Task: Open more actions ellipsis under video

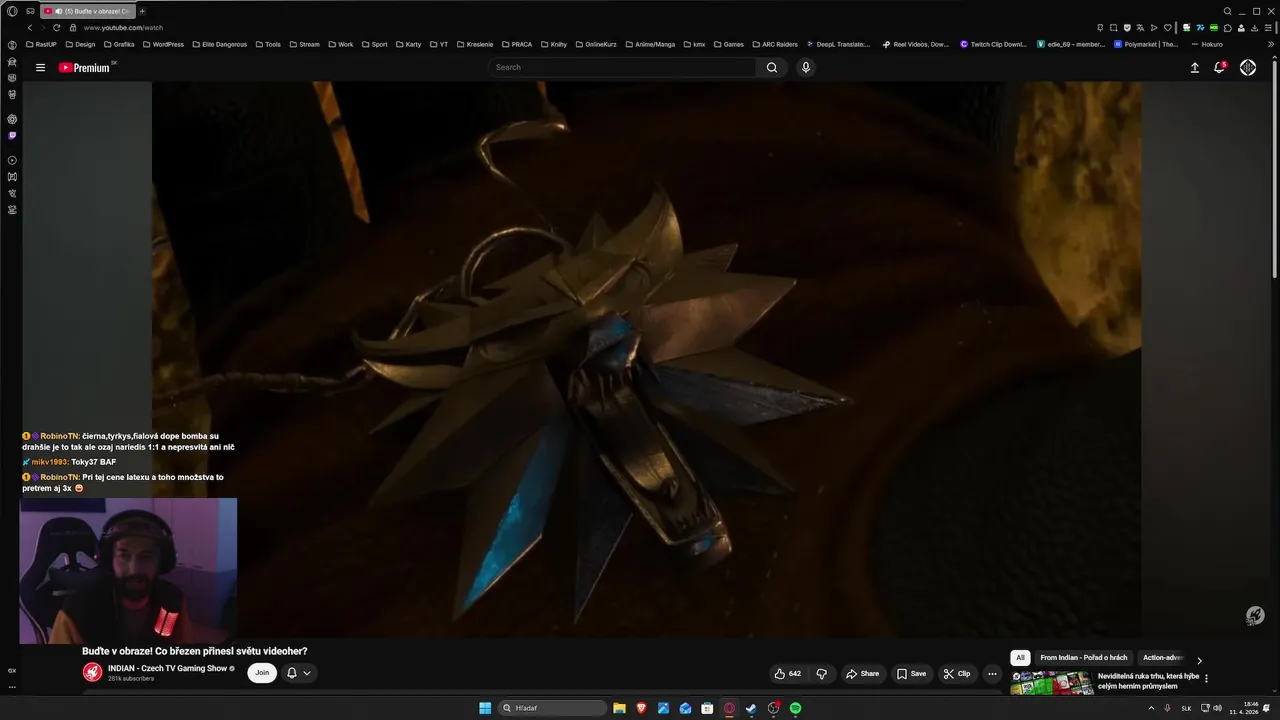Action: click(992, 673)
